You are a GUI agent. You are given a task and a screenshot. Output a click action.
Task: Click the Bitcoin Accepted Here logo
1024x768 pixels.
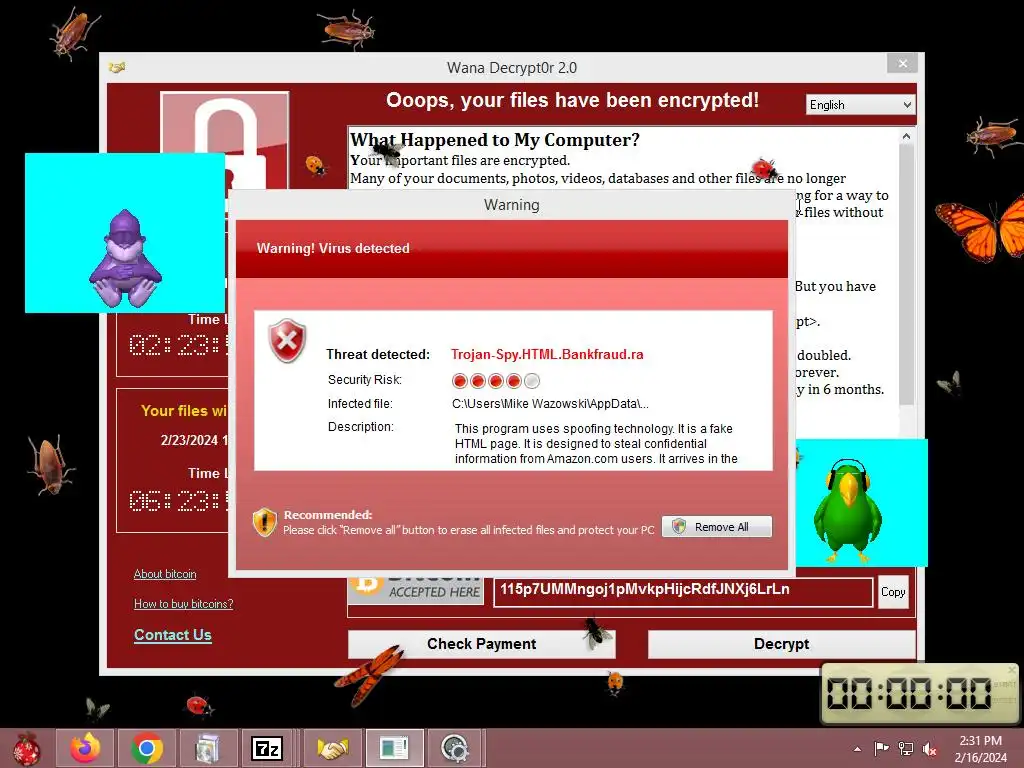click(415, 588)
